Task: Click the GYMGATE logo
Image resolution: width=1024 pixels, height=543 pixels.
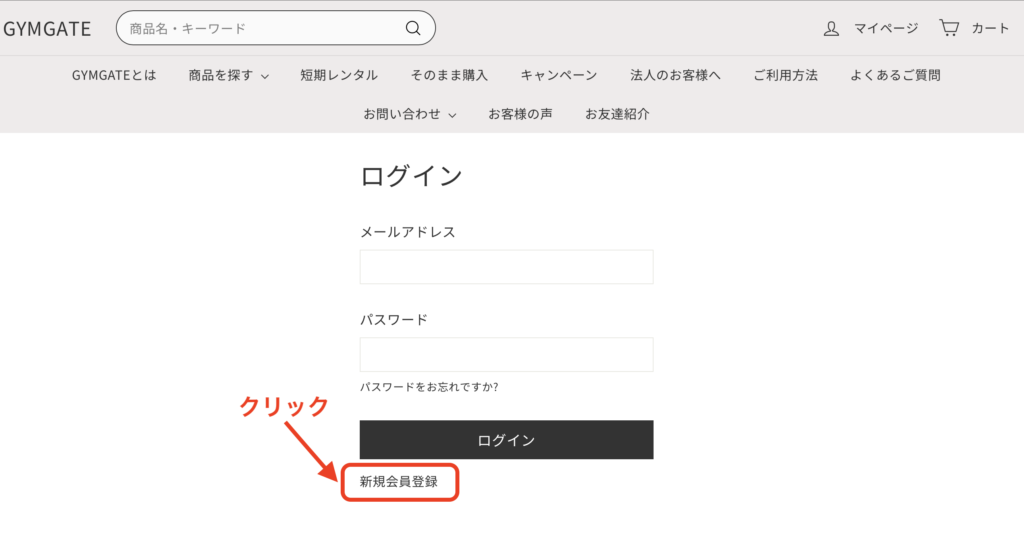Action: (x=47, y=29)
